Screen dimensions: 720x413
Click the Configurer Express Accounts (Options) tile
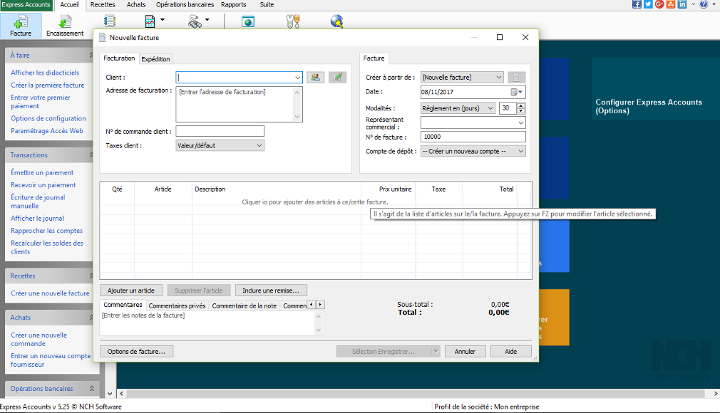click(656, 89)
